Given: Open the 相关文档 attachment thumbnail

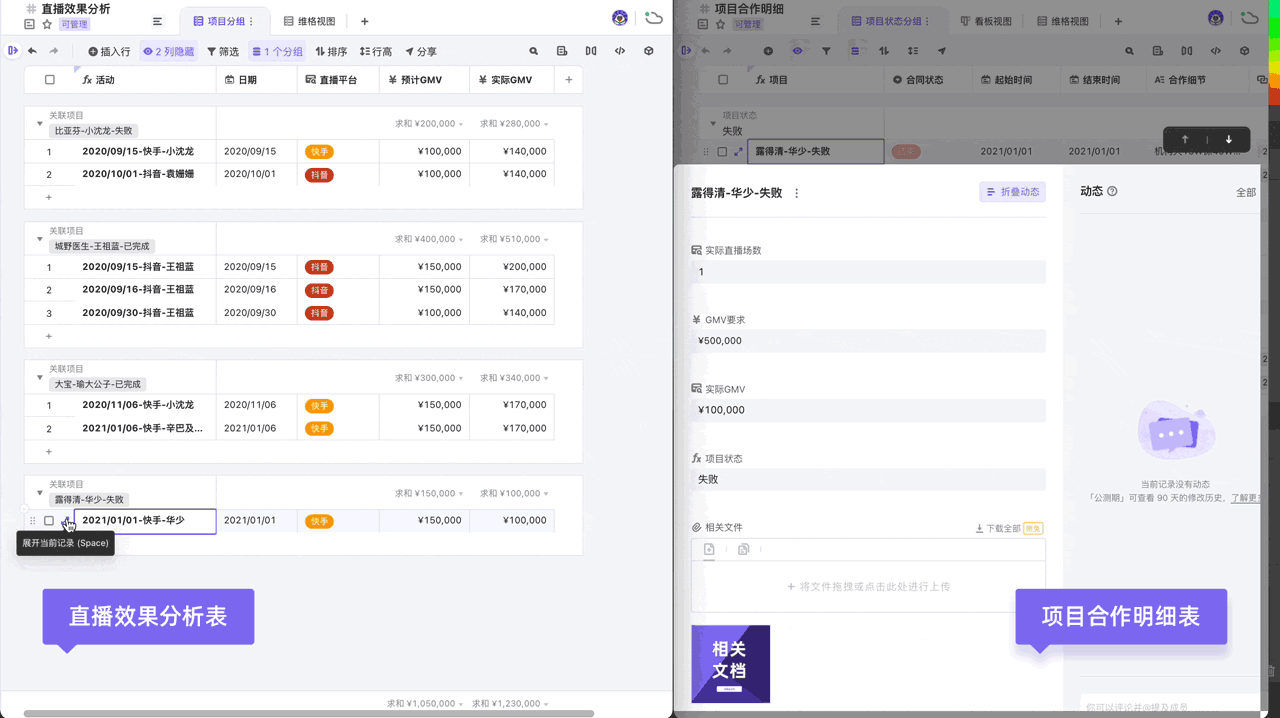Looking at the screenshot, I should (x=730, y=663).
